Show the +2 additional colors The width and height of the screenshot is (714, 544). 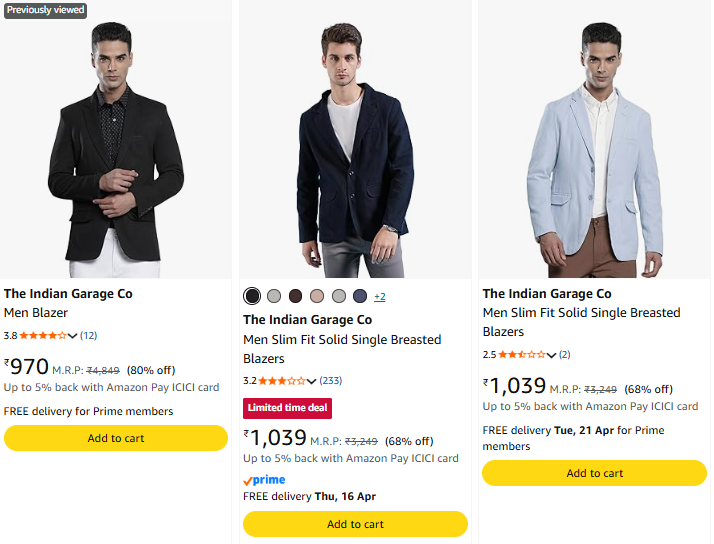[380, 297]
